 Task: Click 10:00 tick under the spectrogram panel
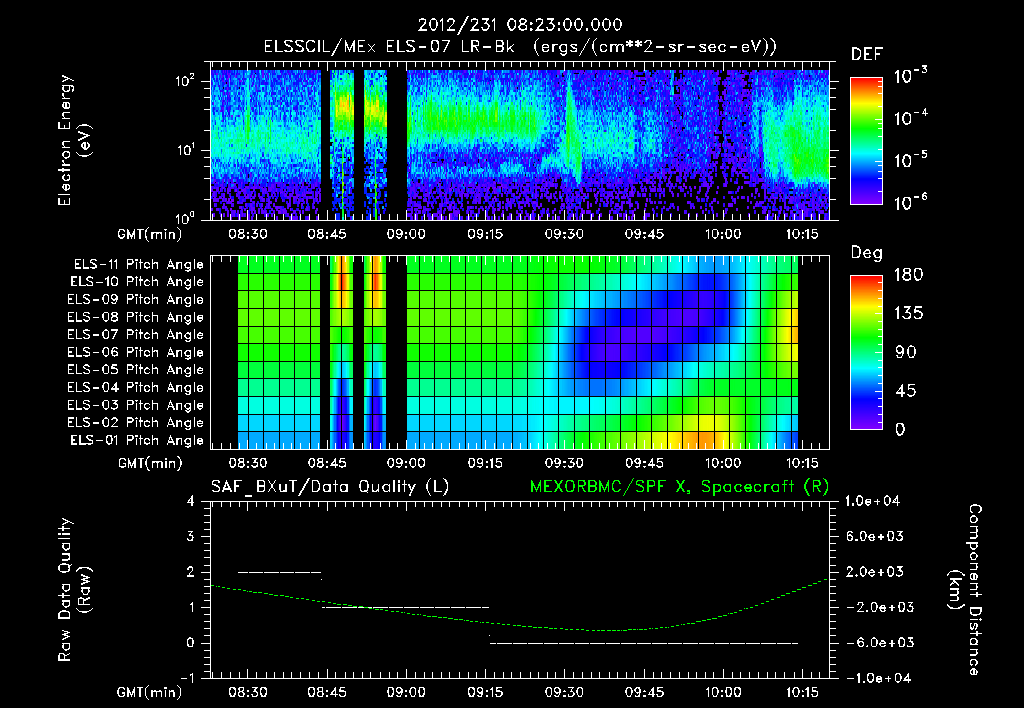point(722,234)
